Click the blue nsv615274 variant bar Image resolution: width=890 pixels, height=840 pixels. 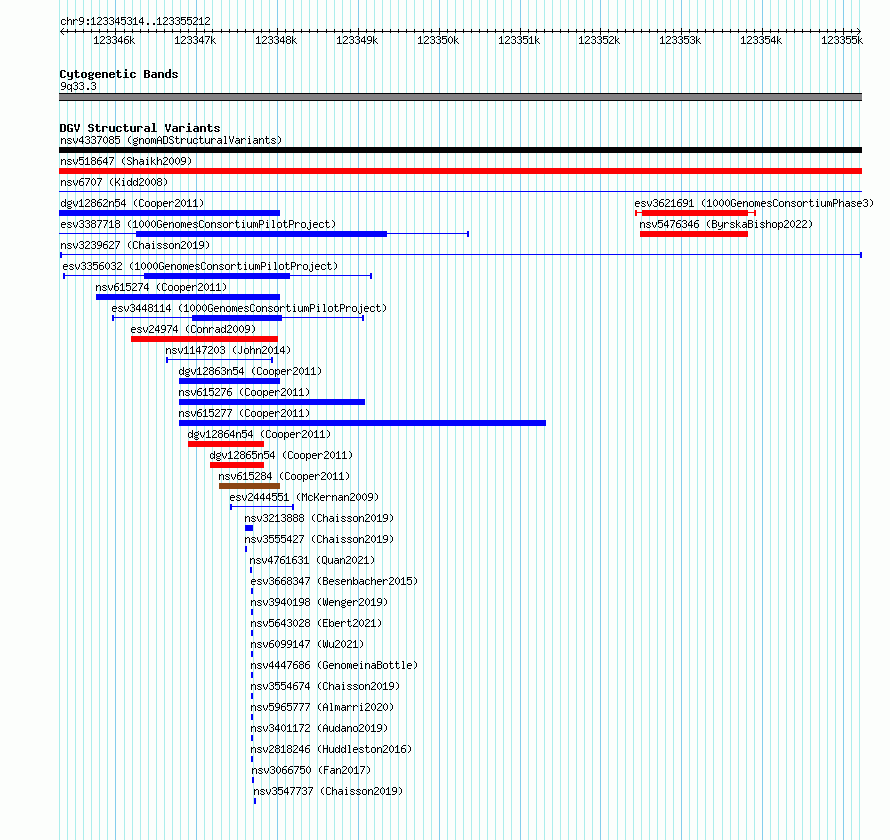(188, 297)
